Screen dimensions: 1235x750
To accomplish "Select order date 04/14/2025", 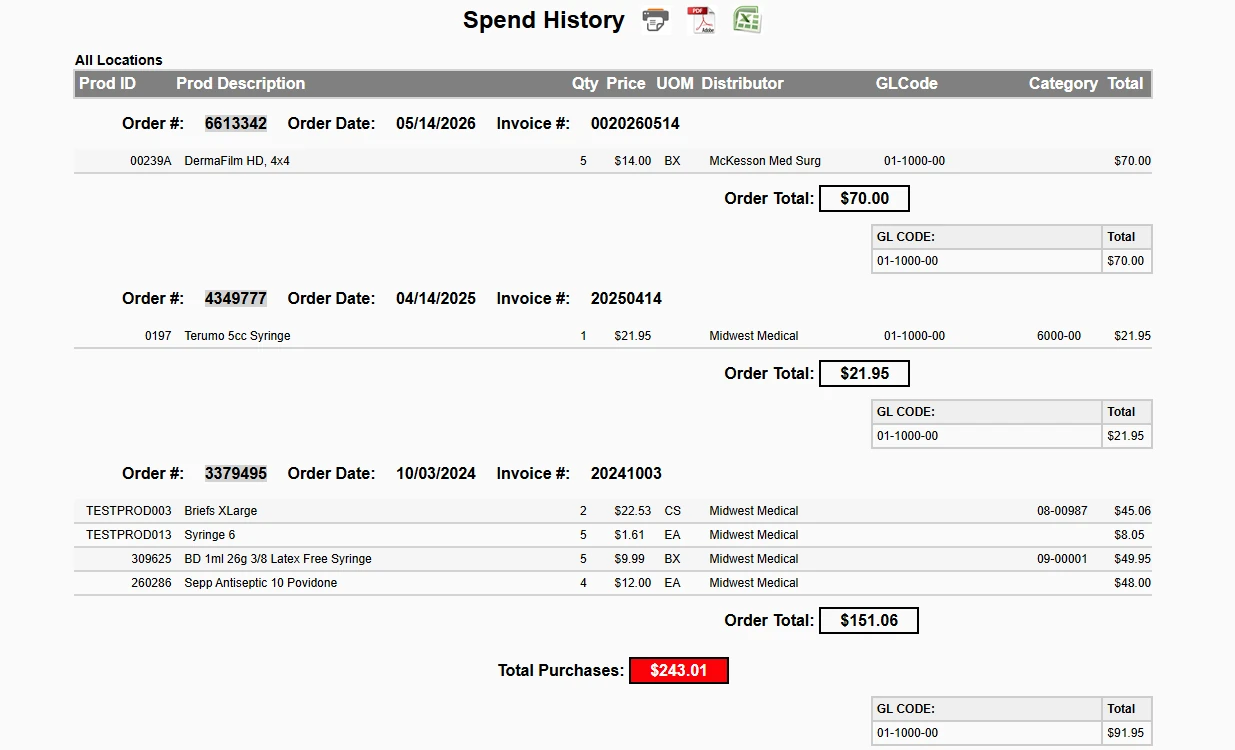I will (436, 298).
